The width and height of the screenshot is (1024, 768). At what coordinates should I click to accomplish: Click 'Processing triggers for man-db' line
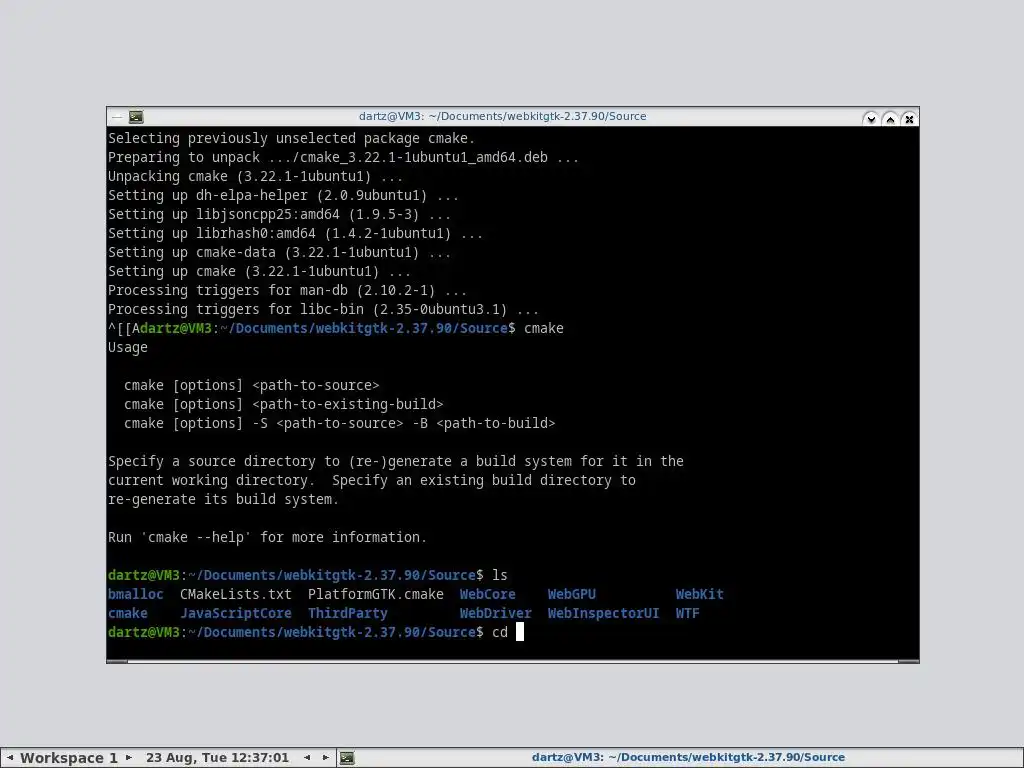(x=287, y=290)
